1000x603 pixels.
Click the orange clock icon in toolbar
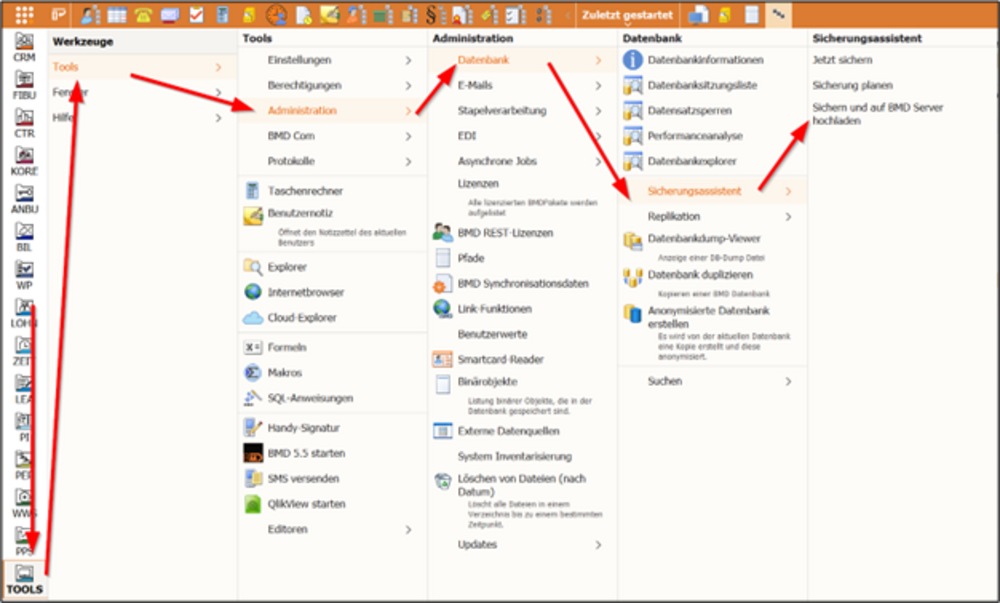[x=276, y=14]
